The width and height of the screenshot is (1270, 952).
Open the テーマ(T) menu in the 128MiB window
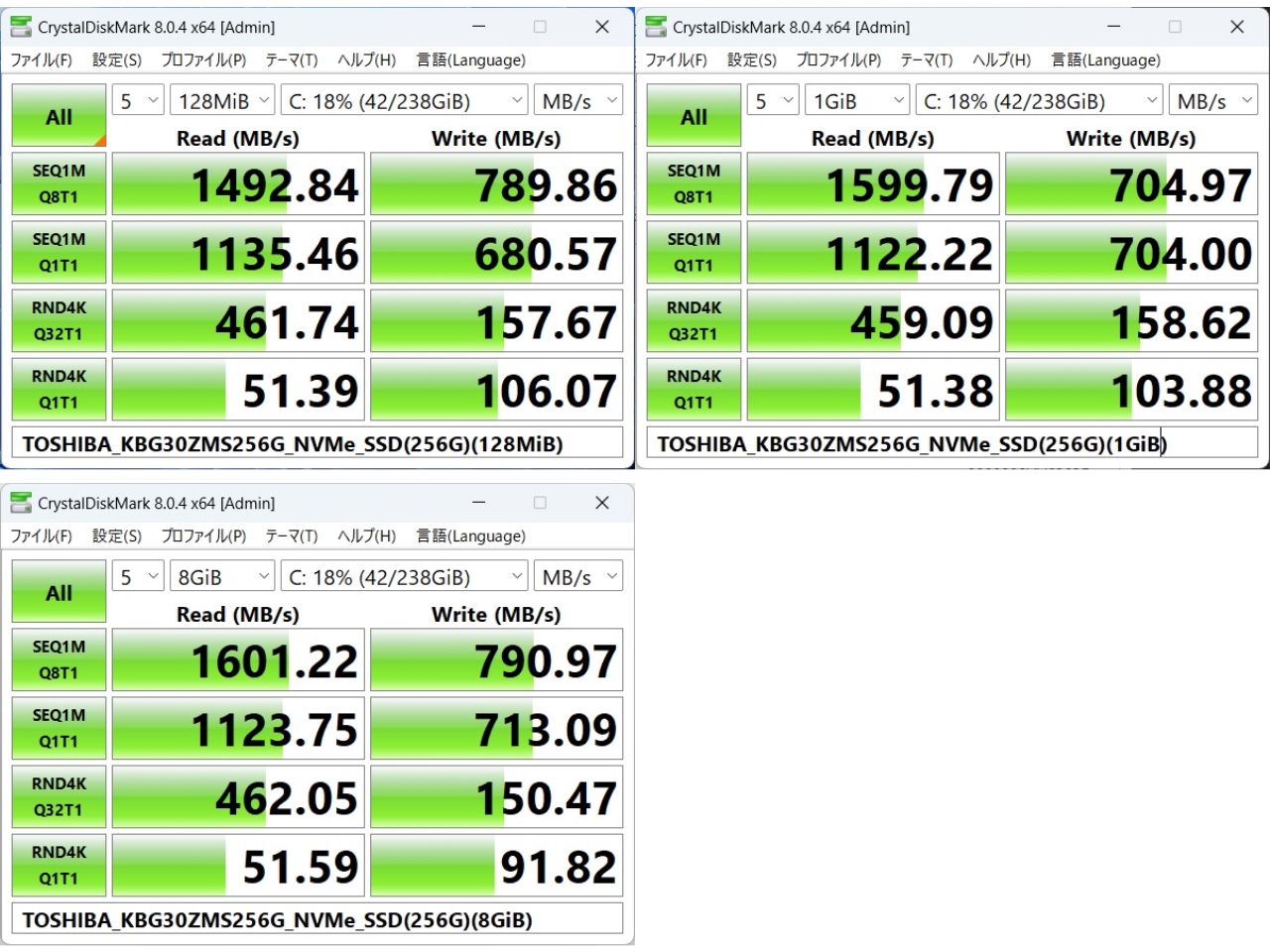click(292, 60)
